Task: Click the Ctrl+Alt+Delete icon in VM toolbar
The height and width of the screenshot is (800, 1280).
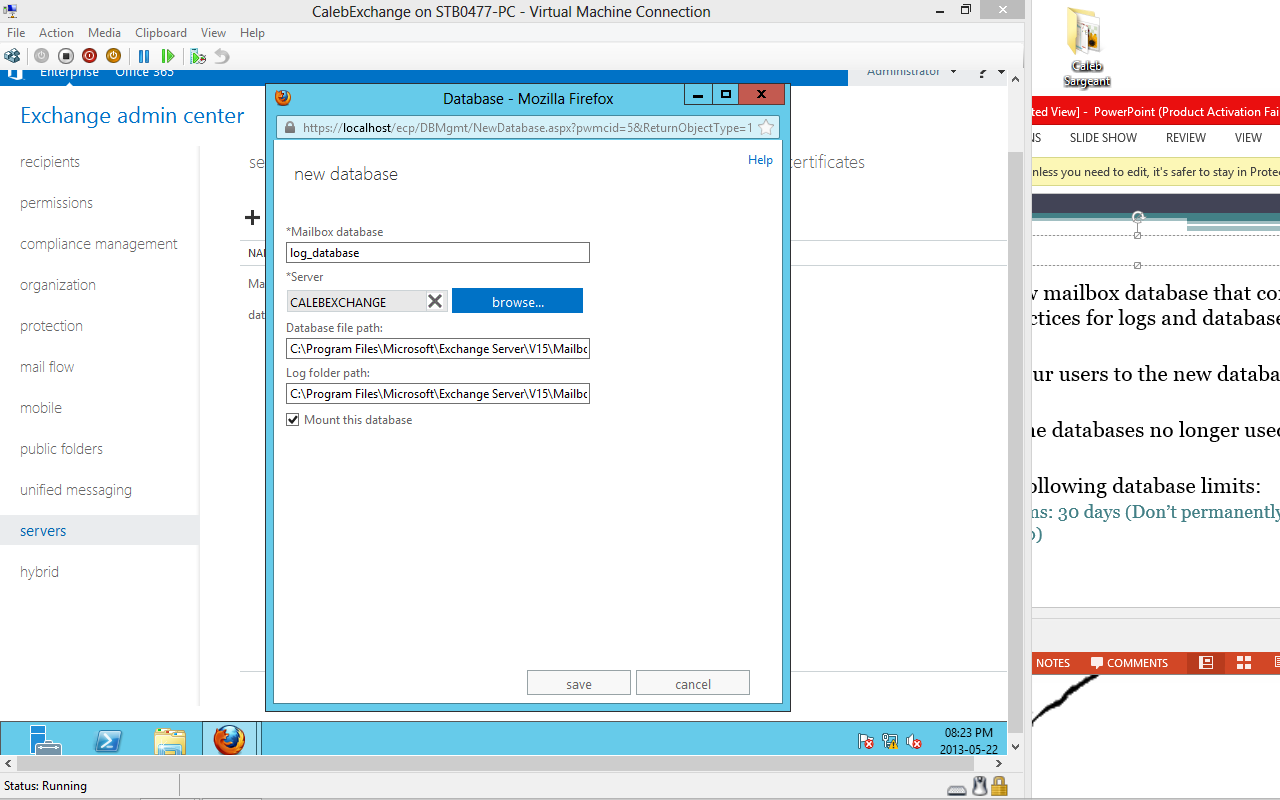Action: pyautogui.click(x=12, y=56)
